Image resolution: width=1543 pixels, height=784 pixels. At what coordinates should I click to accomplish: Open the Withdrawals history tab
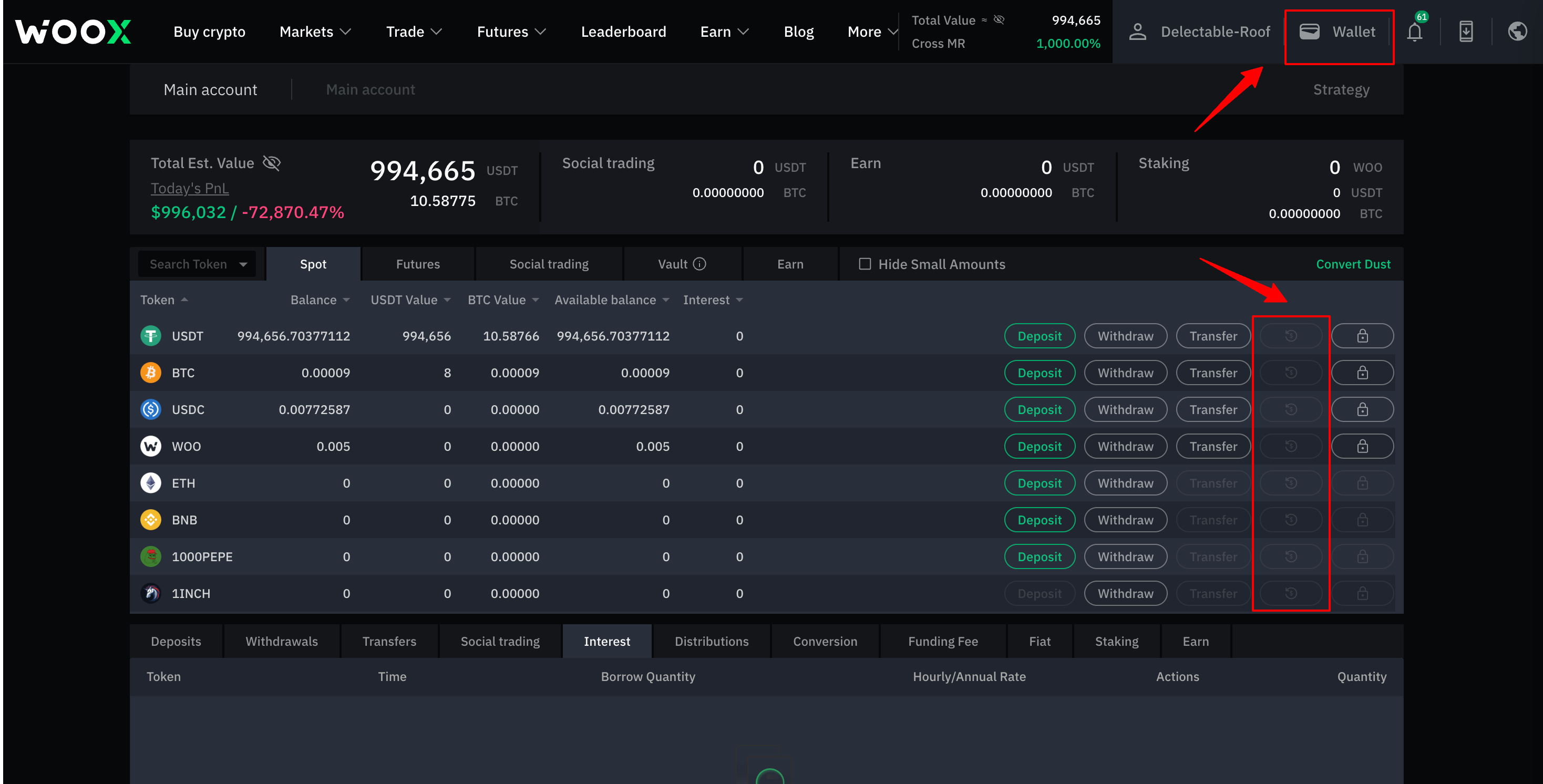click(282, 642)
